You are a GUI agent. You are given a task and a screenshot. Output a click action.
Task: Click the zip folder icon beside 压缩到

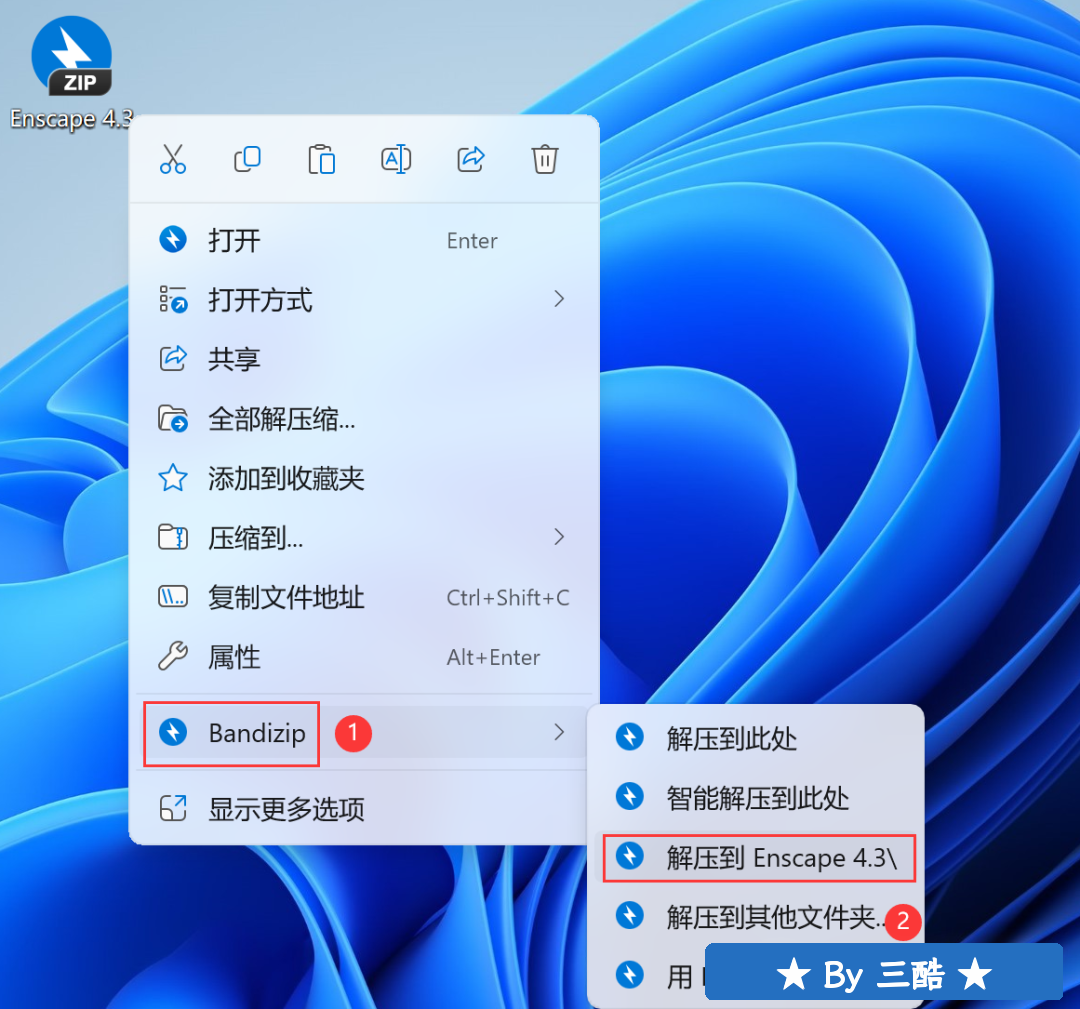pos(173,537)
